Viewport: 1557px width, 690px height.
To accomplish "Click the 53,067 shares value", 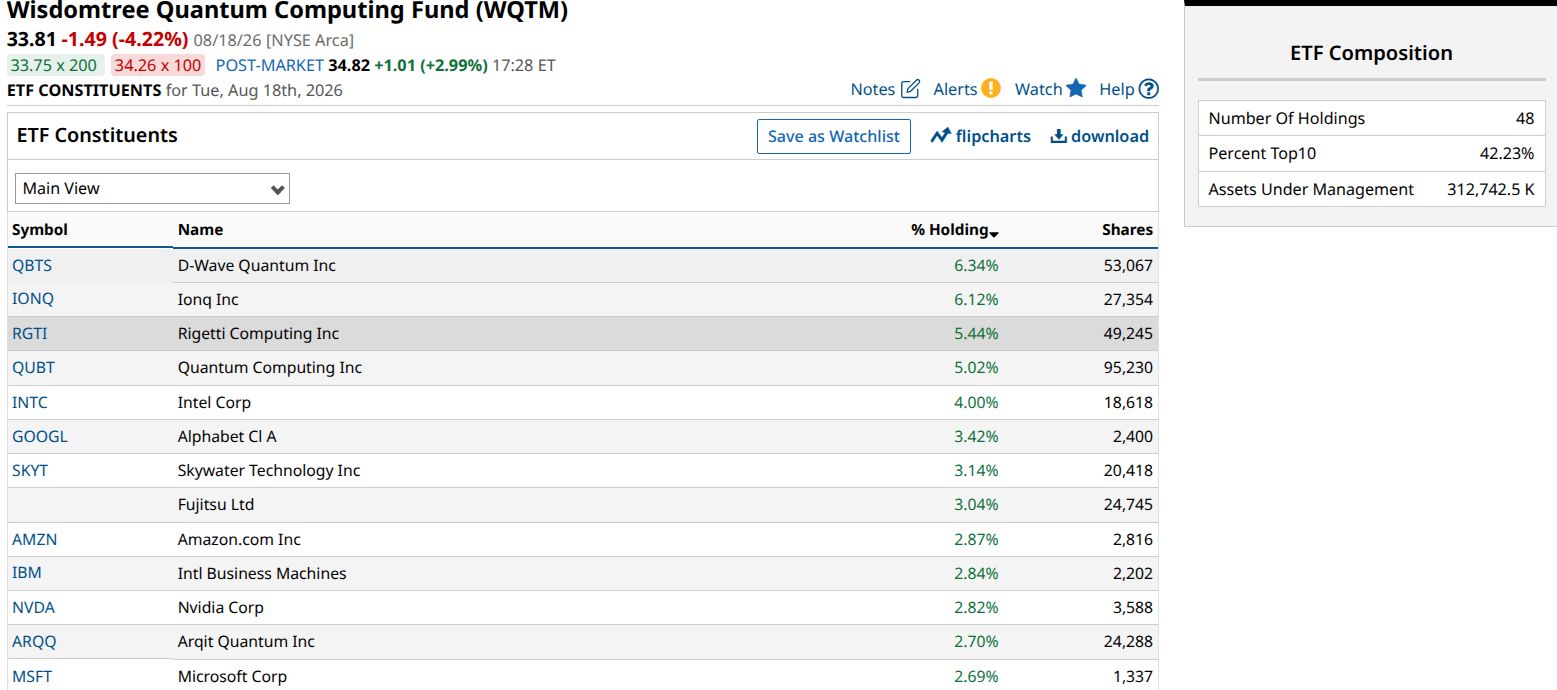I will [x=1128, y=265].
